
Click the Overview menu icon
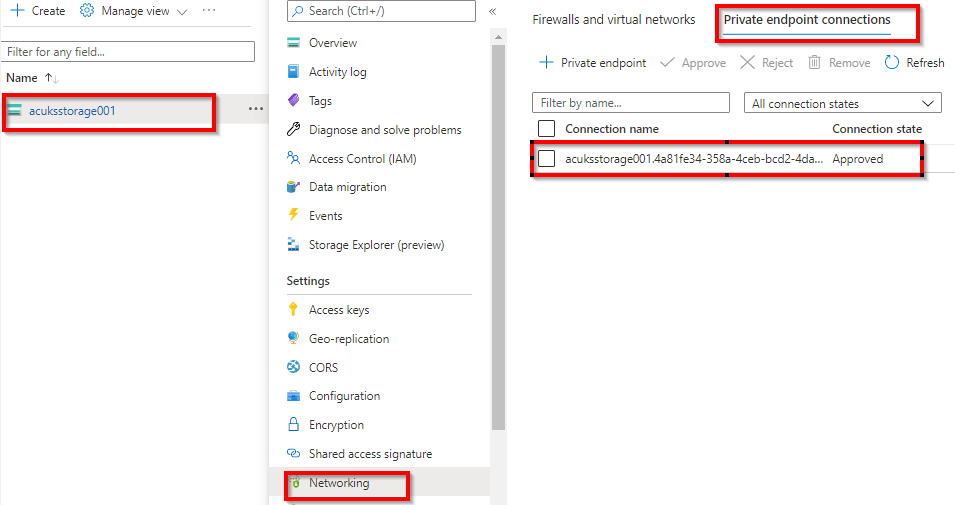pyautogui.click(x=293, y=43)
